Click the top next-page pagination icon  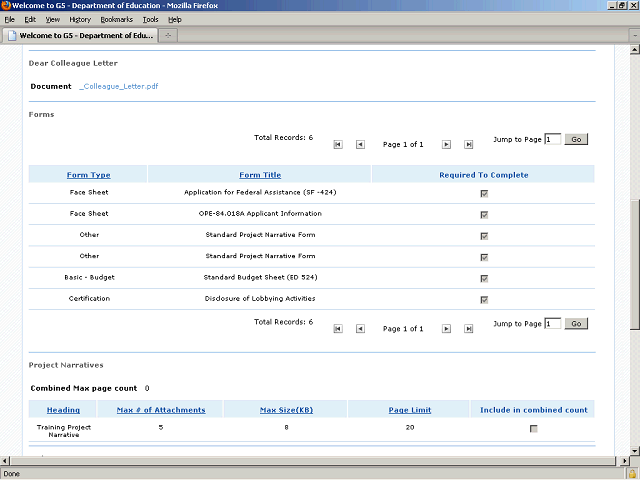[446, 145]
